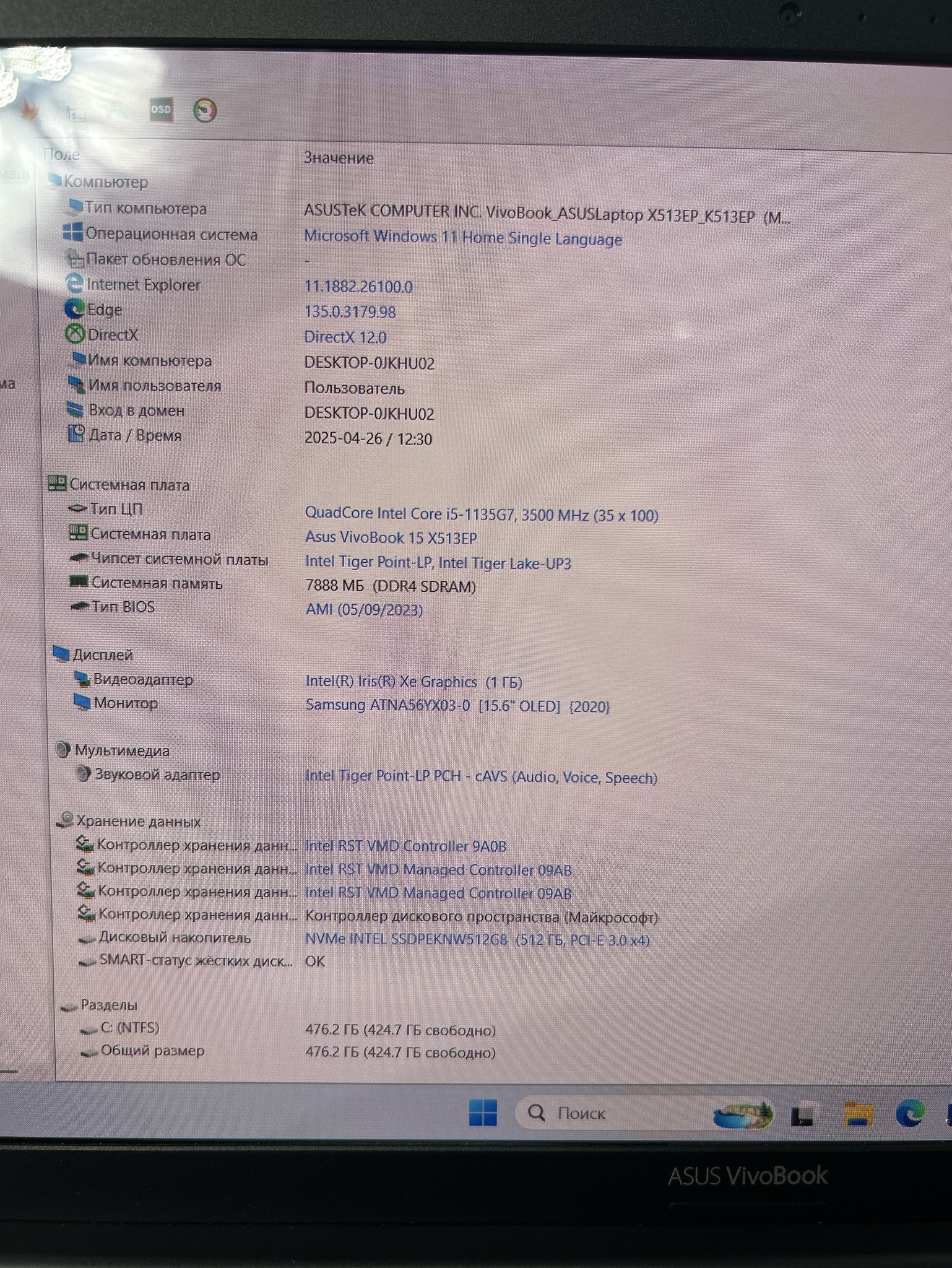
Task: Select the 2025-04-26 / 12:30 date value
Action: (368, 438)
